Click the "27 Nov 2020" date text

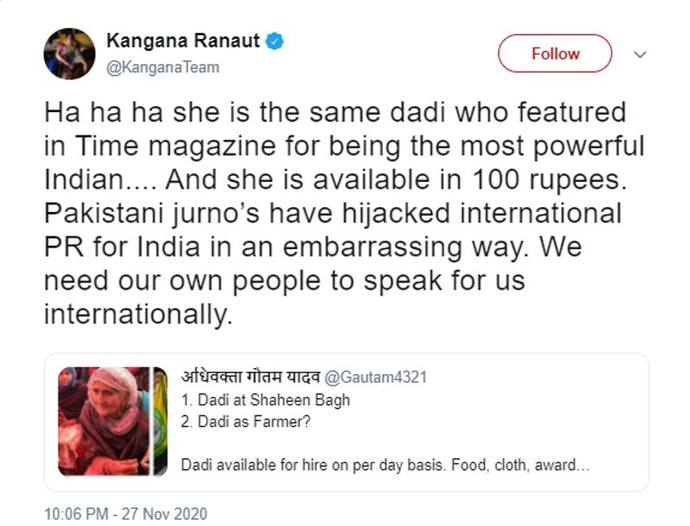pyautogui.click(x=164, y=514)
